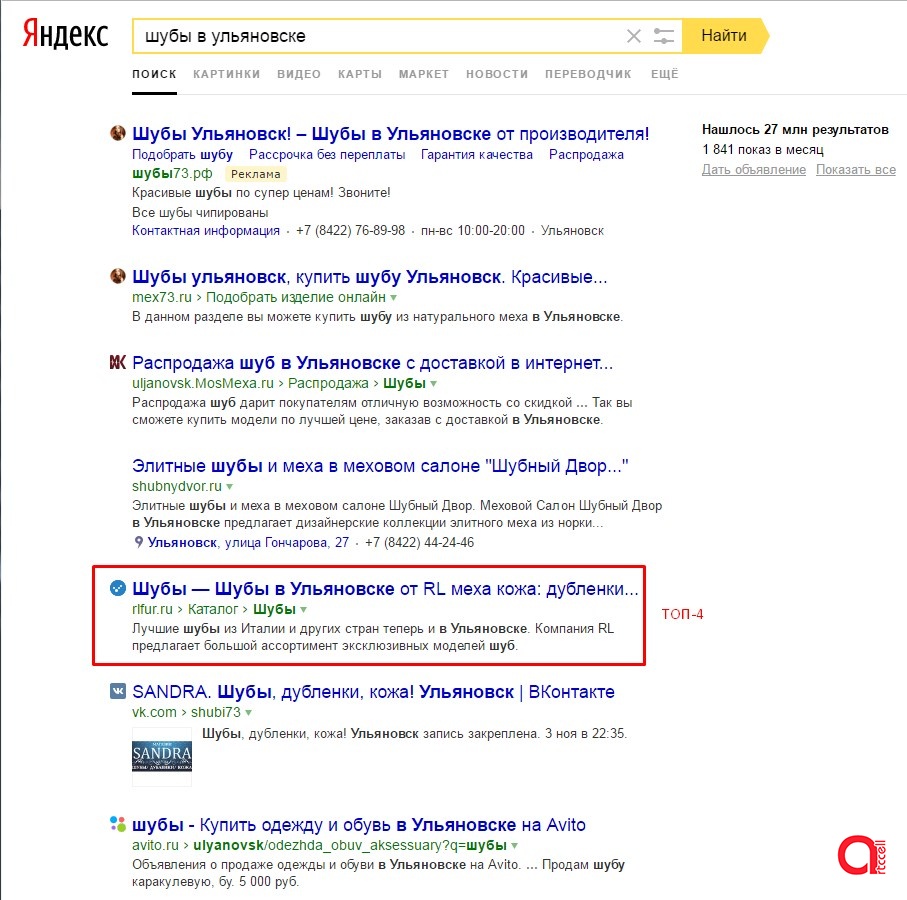Viewport: 907px width, 900px height.
Task: Open the rlfur.ru Каталог breadcrumb
Action: [x=213, y=609]
